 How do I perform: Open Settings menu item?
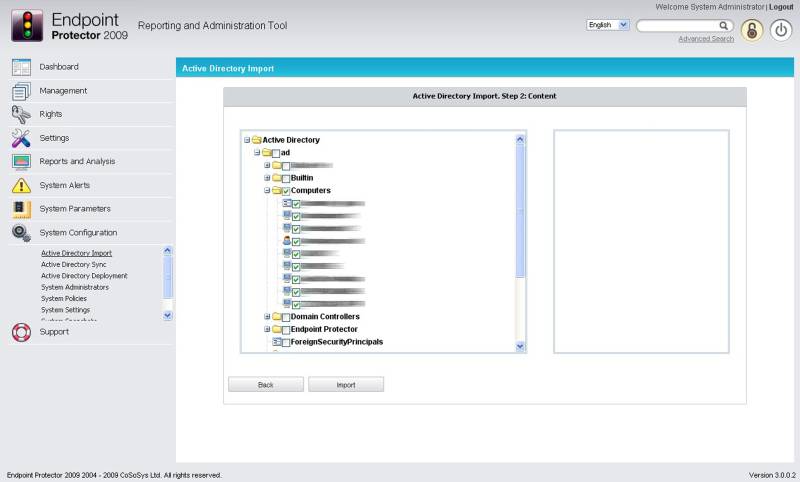coord(54,138)
